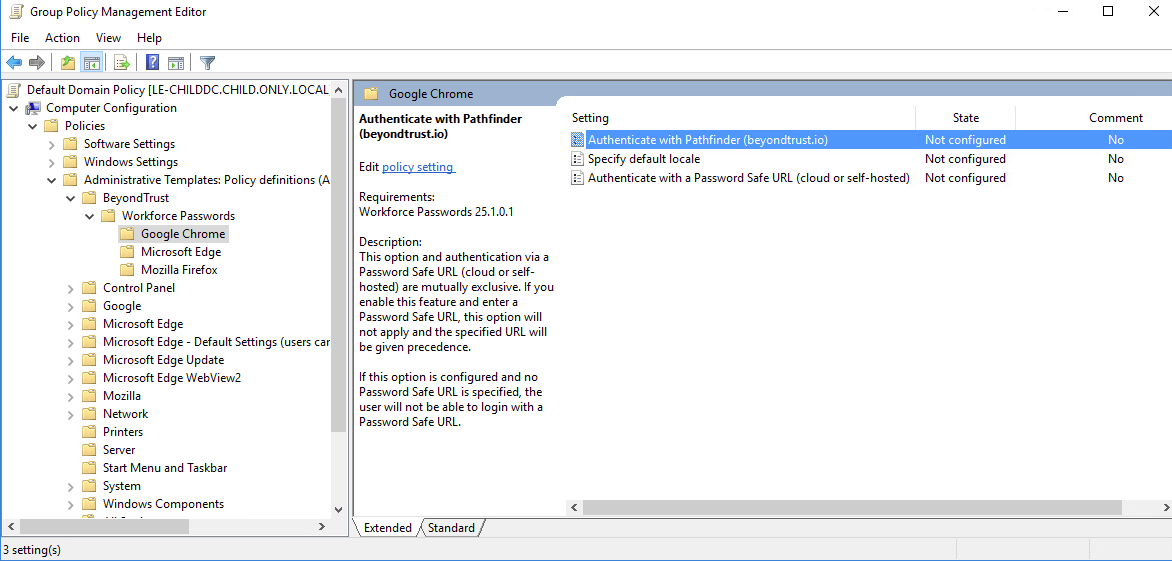Click the Mozilla Firefox folder icon
This screenshot has height=561, width=1172.
127,270
